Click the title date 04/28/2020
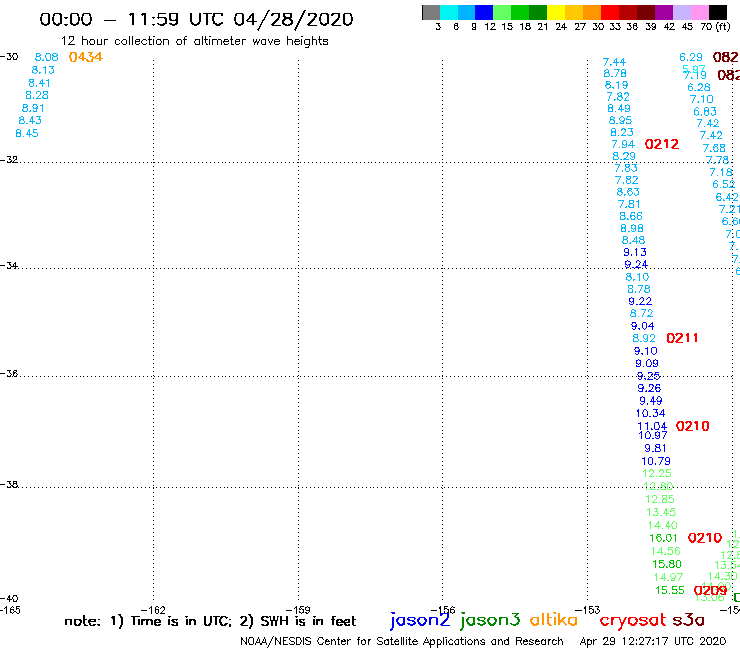The image size is (740, 650). 293,19
